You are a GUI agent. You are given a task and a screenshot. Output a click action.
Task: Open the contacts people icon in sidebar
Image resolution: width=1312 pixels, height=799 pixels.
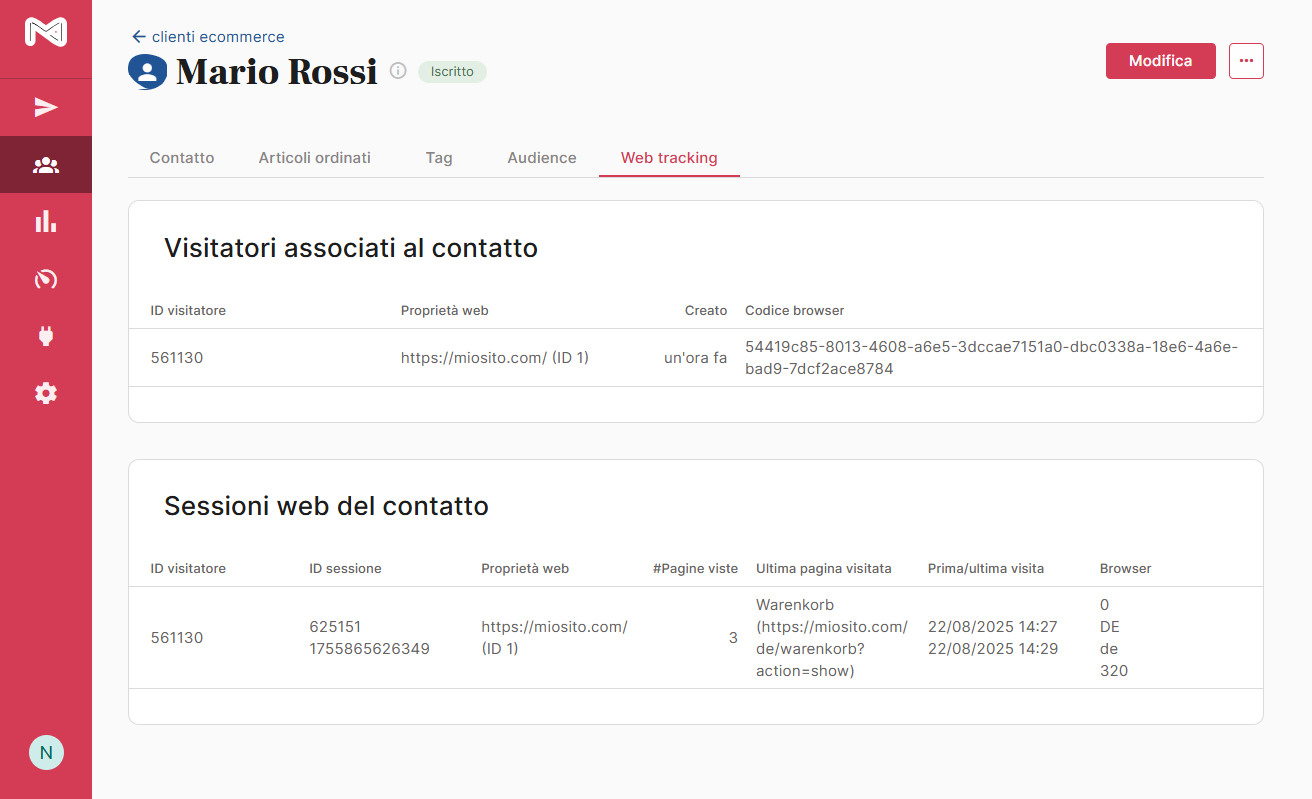coord(46,165)
